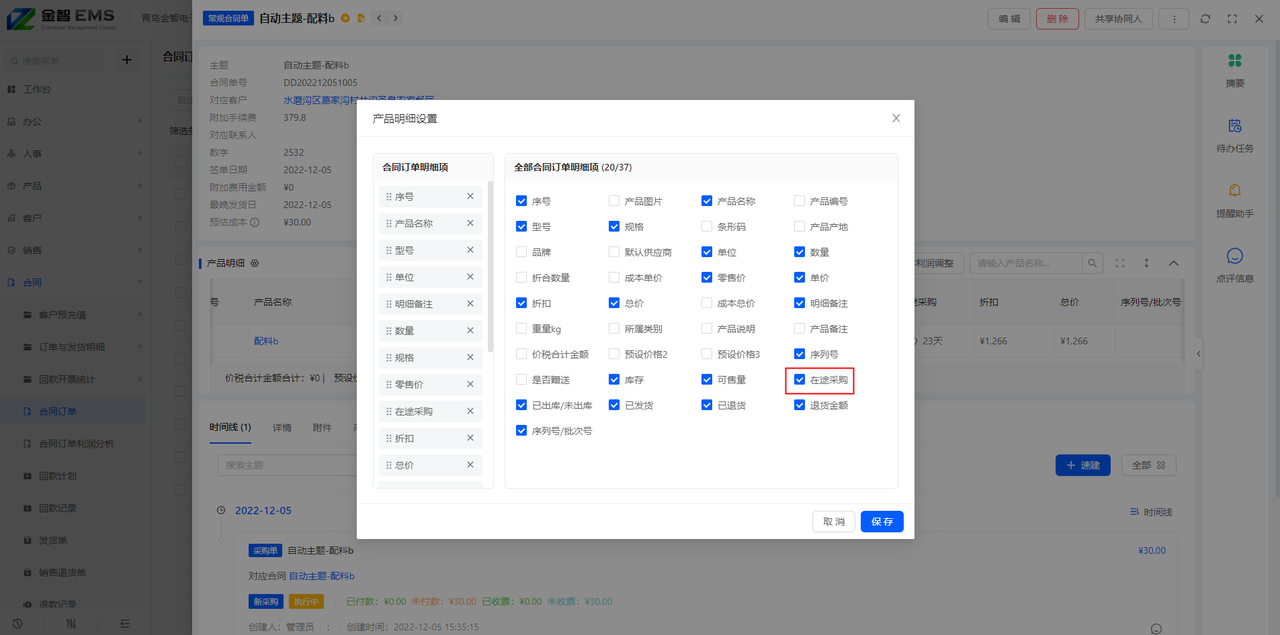
Task: Remove 数量 from the selected items list
Action: click(470, 330)
